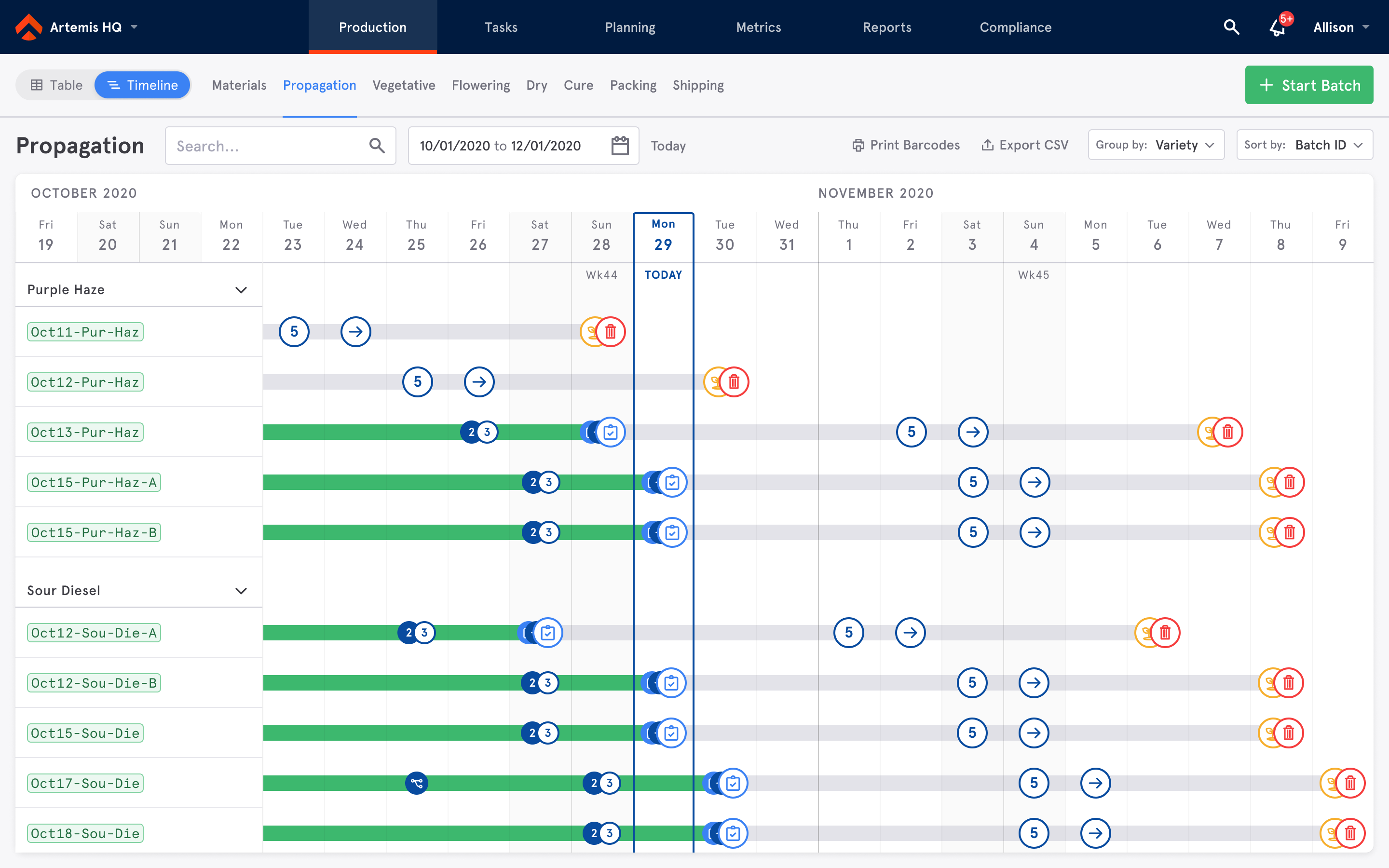Open the notifications bell icon
This screenshot has height=868, width=1389.
(1277, 27)
